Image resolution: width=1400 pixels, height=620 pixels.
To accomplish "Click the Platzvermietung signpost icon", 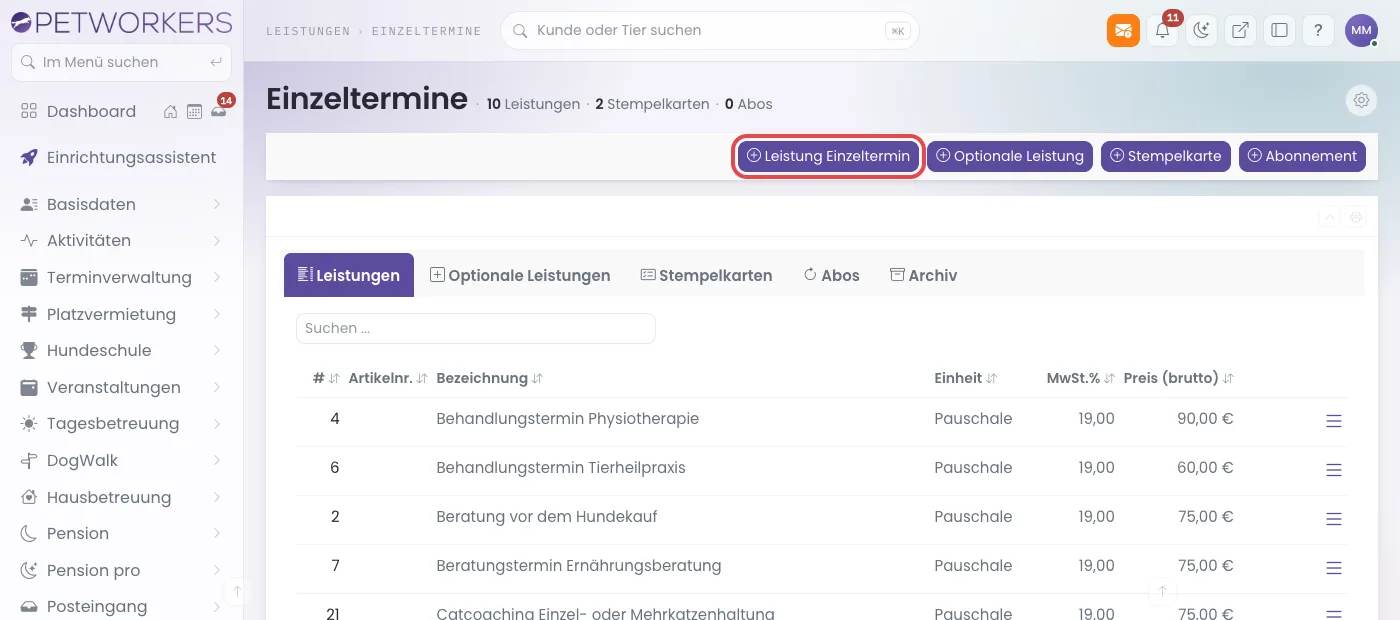I will coord(29,314).
